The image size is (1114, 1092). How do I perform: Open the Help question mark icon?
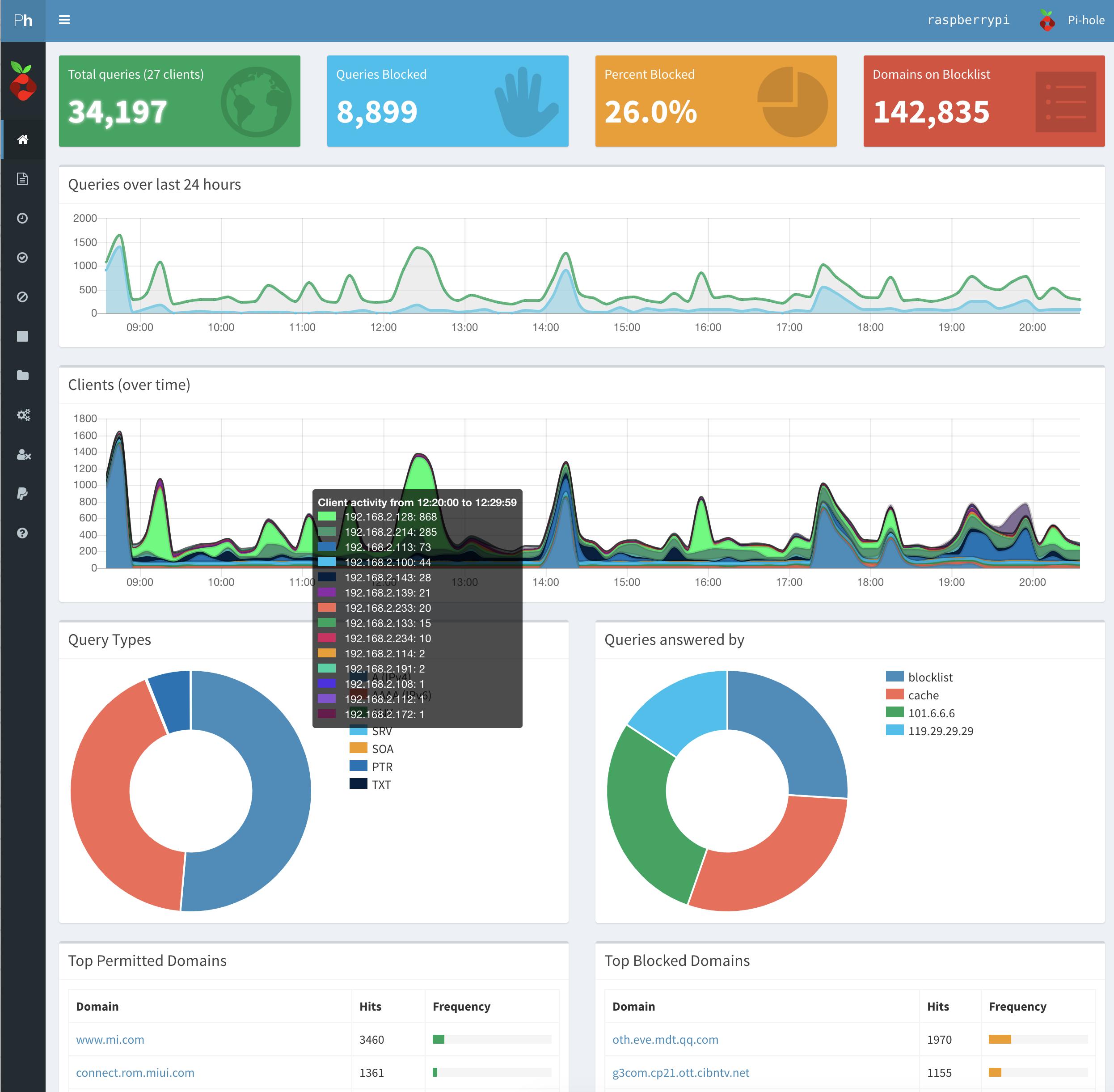[x=22, y=533]
